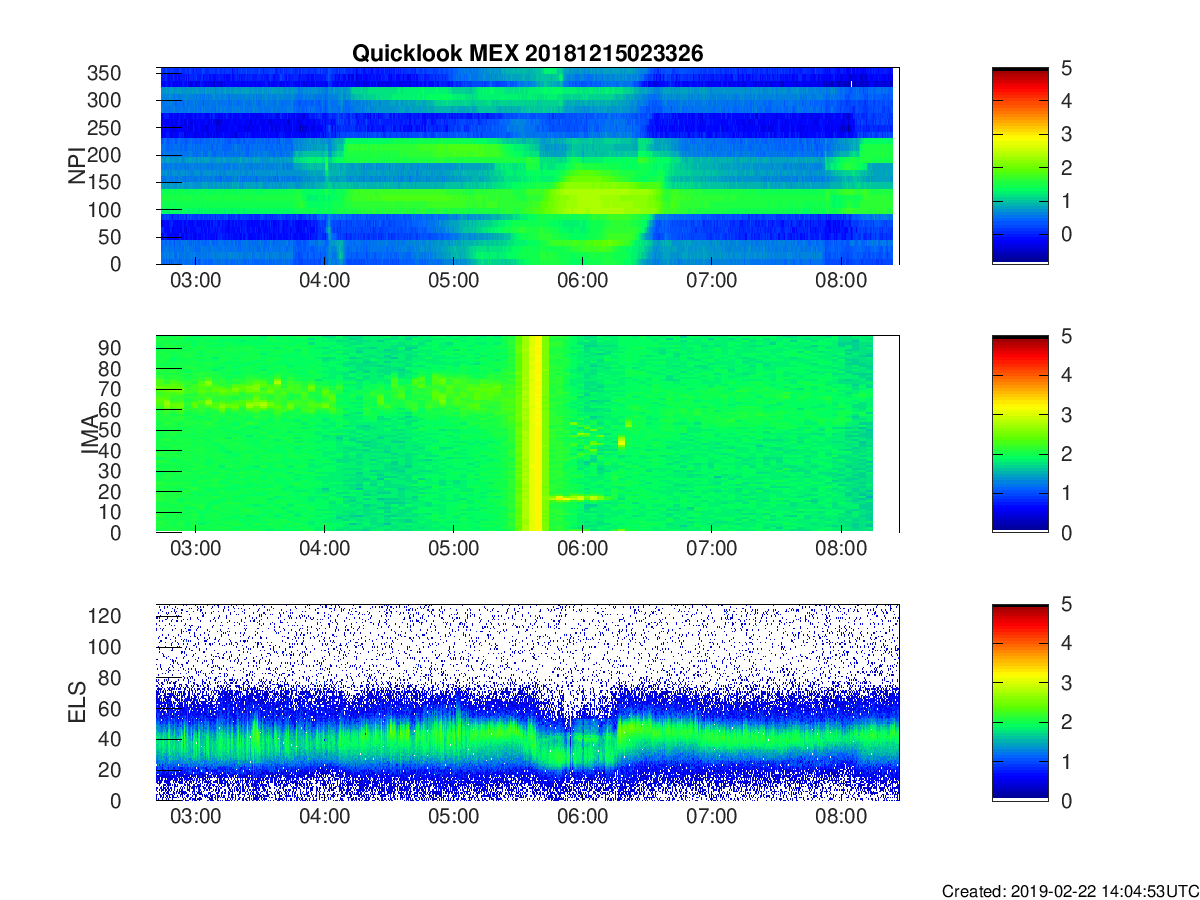
Task: Click the NPI spectrogram plot area
Action: point(527,166)
